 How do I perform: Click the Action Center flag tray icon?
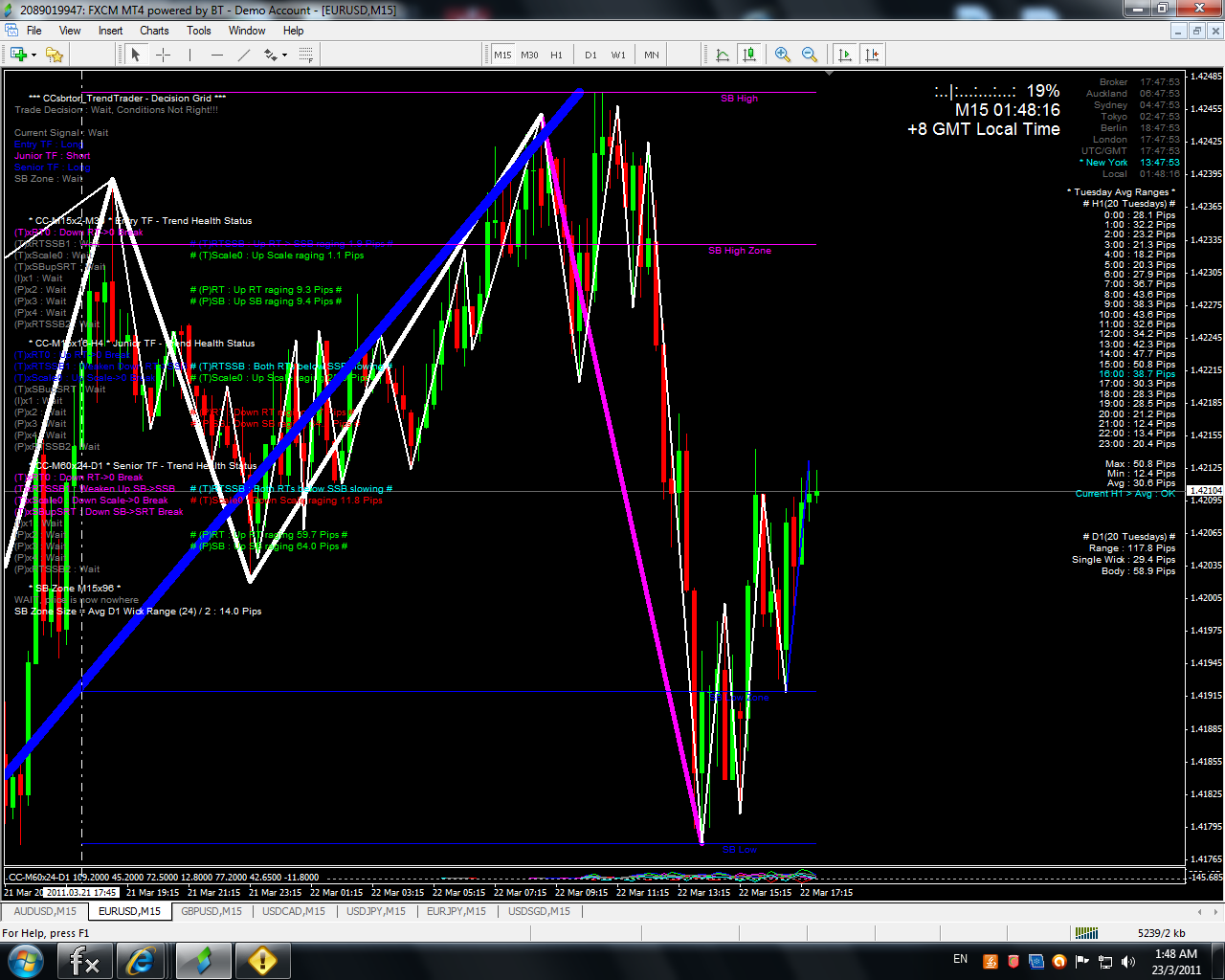tap(1082, 961)
